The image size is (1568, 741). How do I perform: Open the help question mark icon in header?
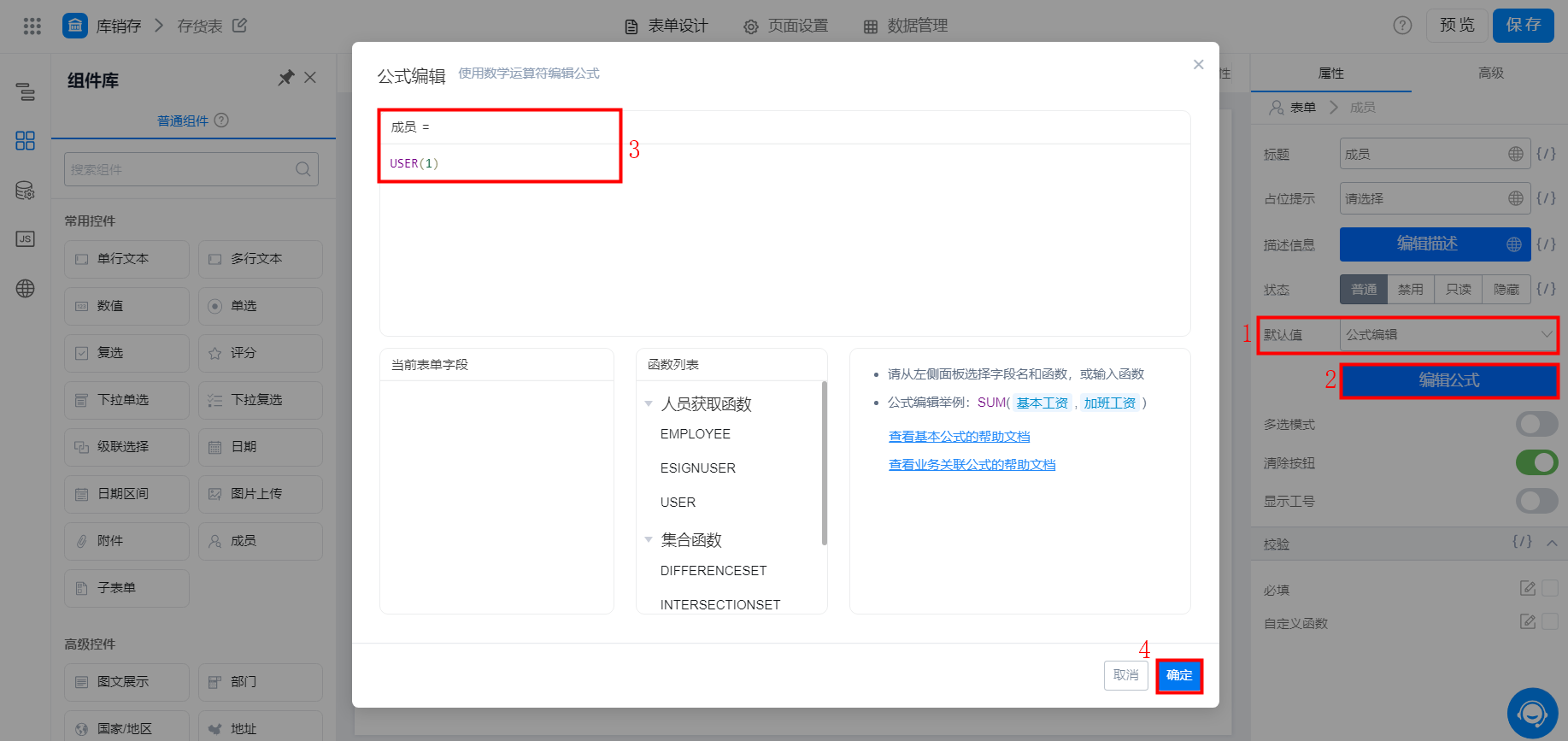[1402, 26]
